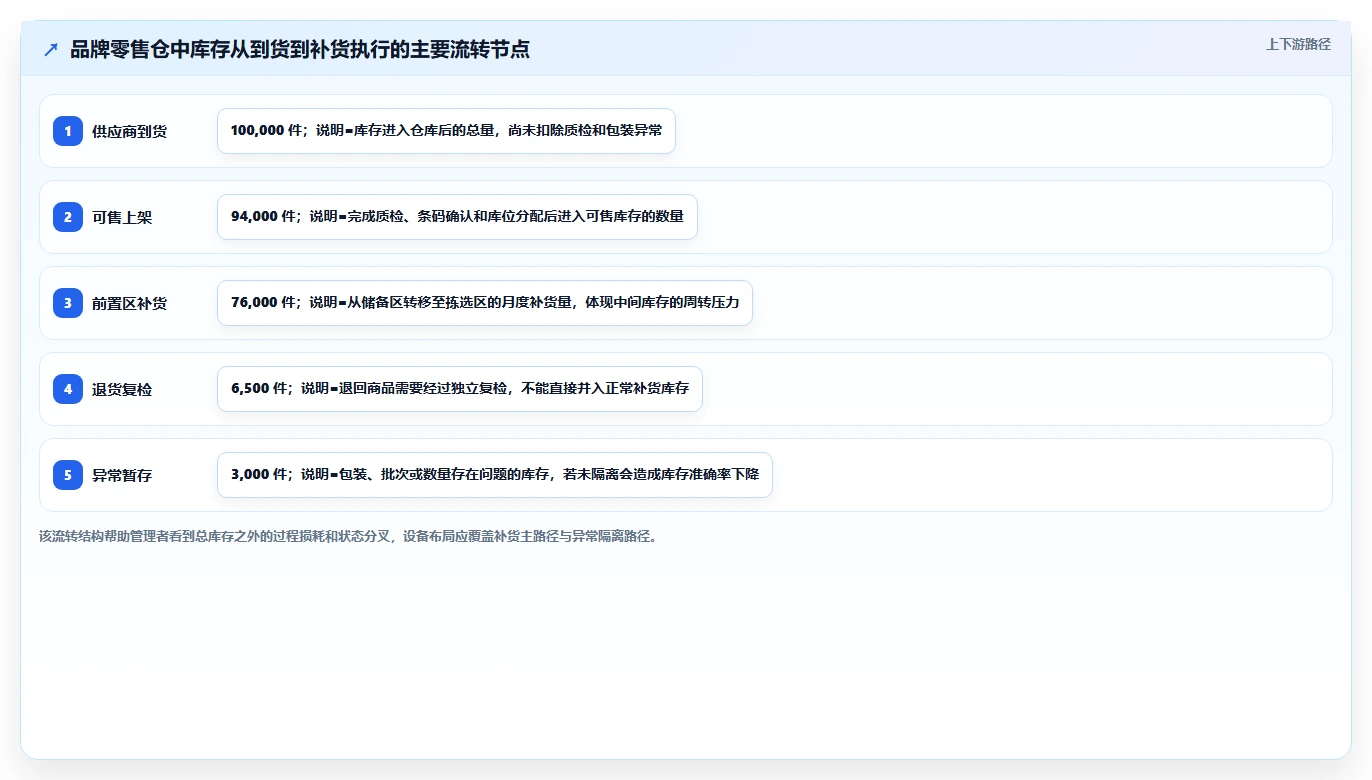Viewport: 1372px width, 780px height.
Task: Select step number 5 badge
Action: coord(68,475)
